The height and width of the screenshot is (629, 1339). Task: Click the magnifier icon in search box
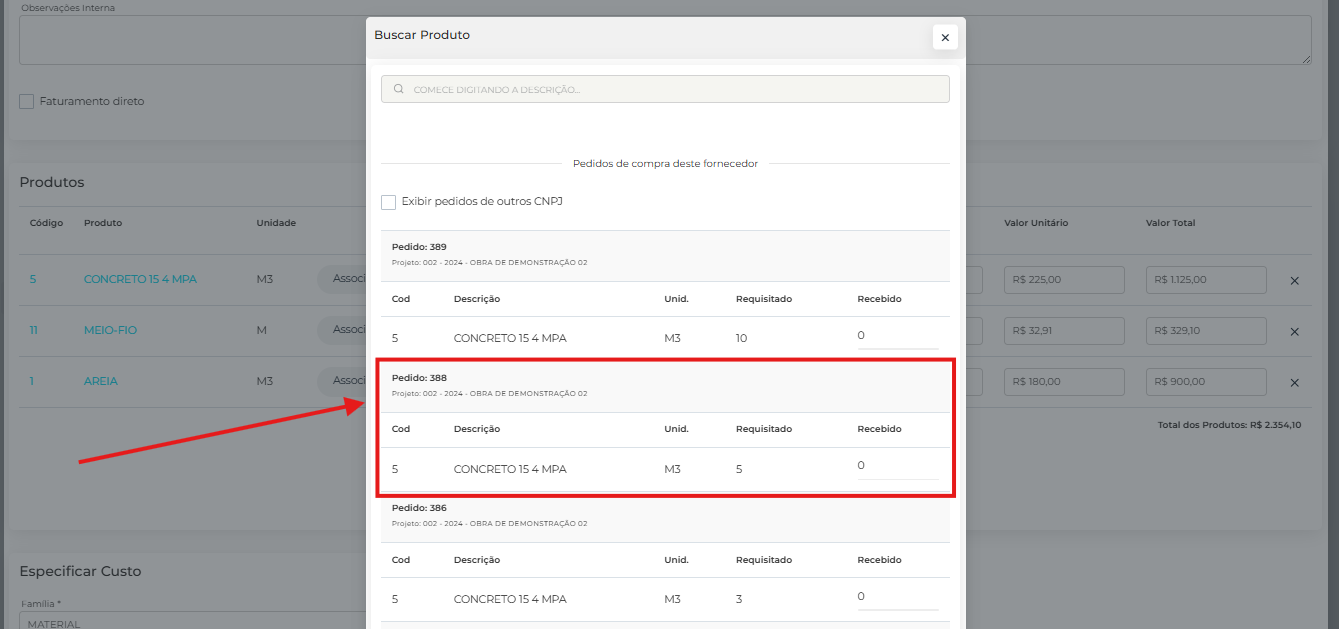(x=399, y=89)
